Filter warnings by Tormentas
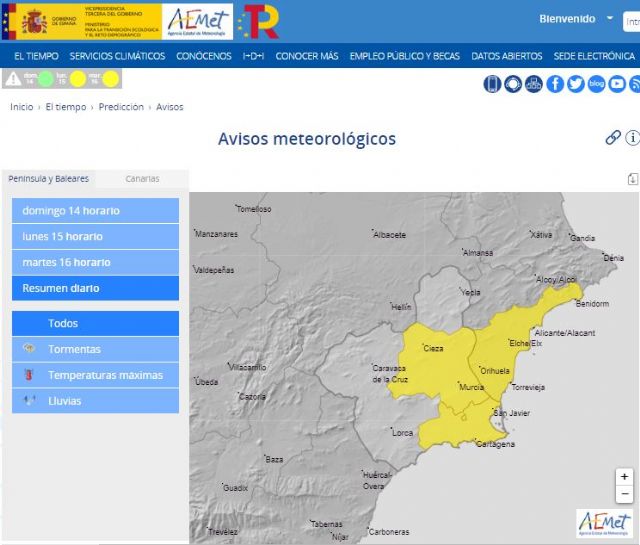This screenshot has height=545, width=640. coord(96,349)
